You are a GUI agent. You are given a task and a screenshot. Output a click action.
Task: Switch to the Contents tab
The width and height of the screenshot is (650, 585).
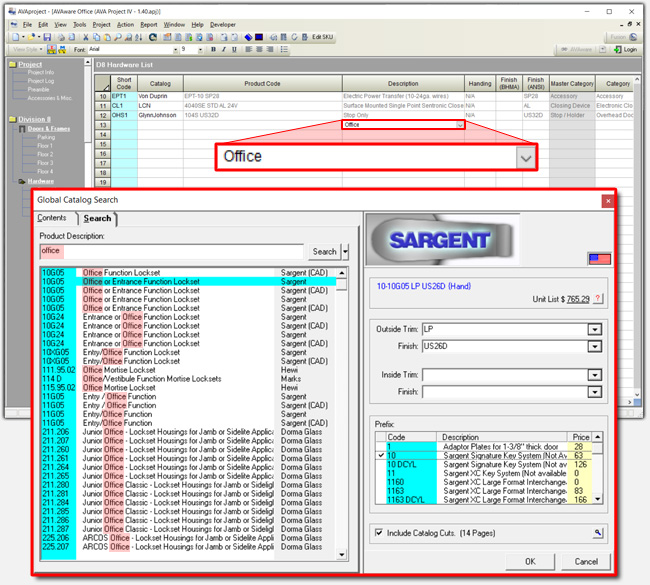point(52,218)
